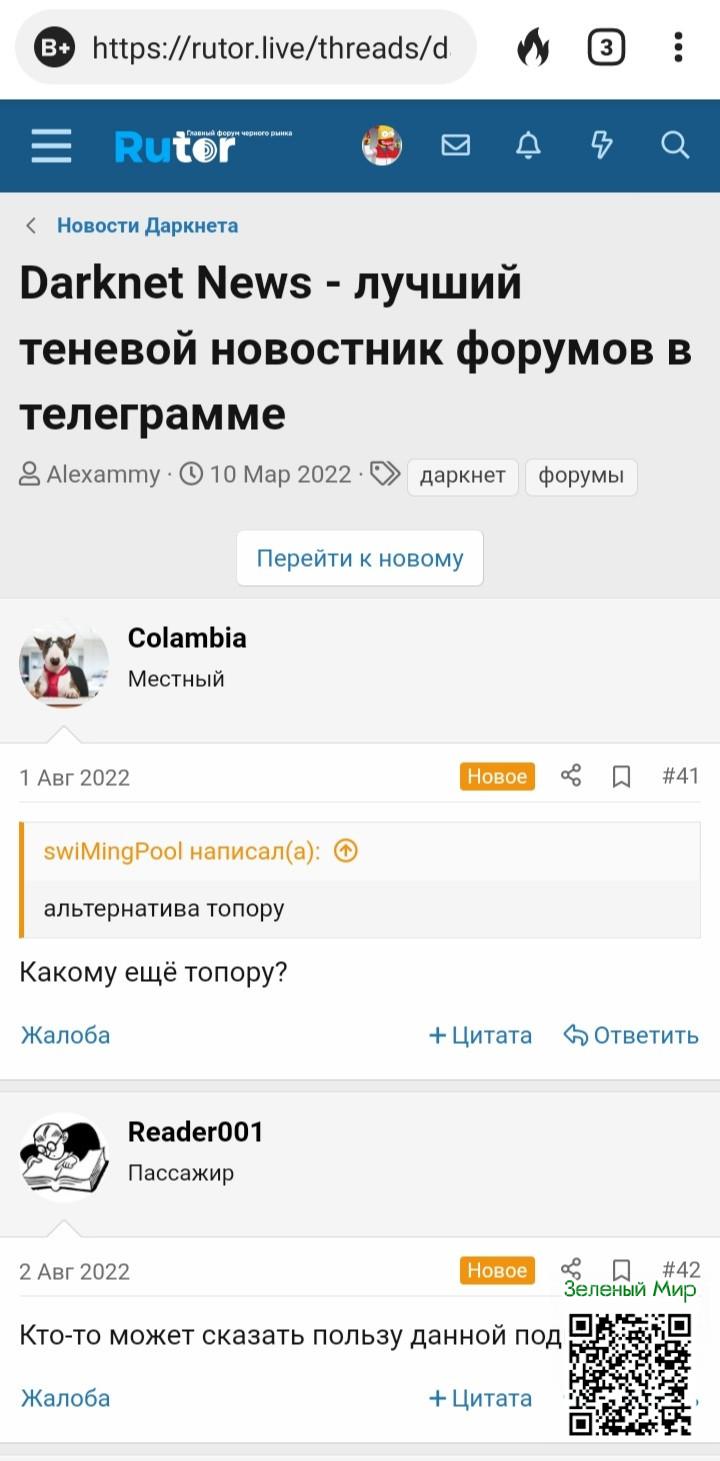Bookmark post #41
The height and width of the screenshot is (1461, 720).
point(621,776)
